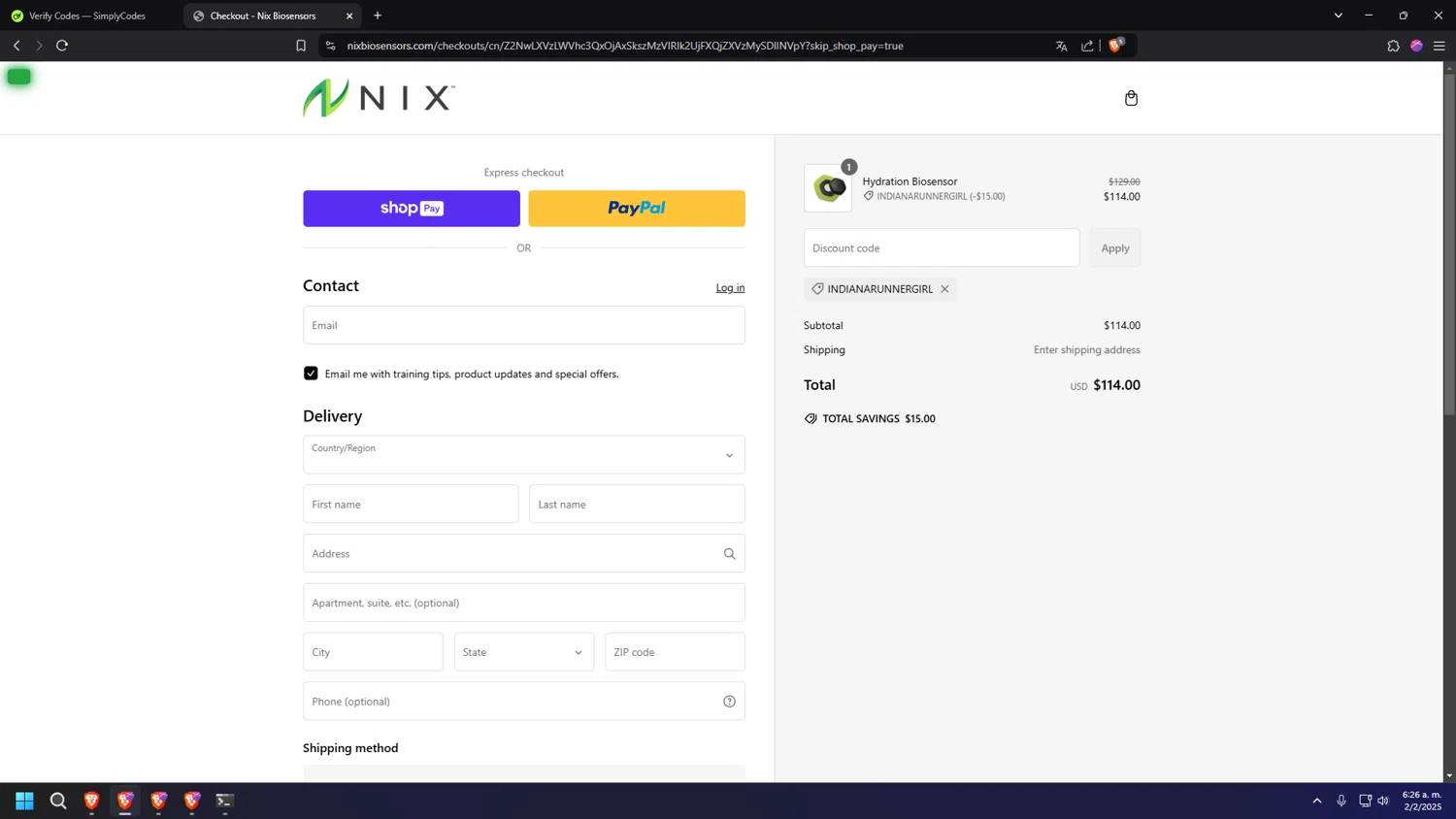Click the translate page icon
The image size is (1456, 819).
1061,46
